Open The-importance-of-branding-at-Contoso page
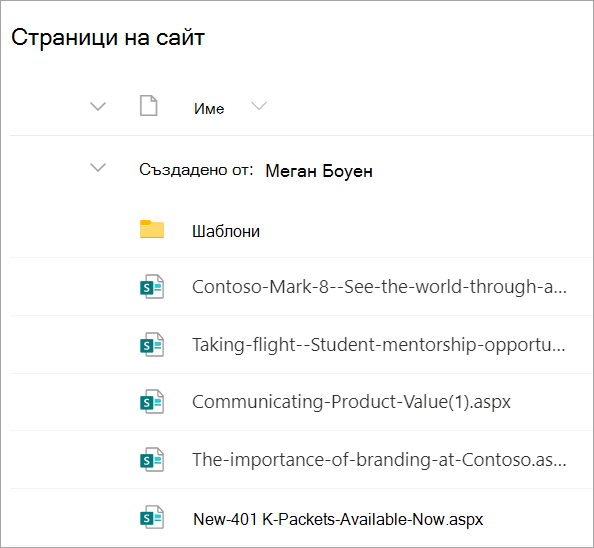594x548 pixels. [x=379, y=460]
